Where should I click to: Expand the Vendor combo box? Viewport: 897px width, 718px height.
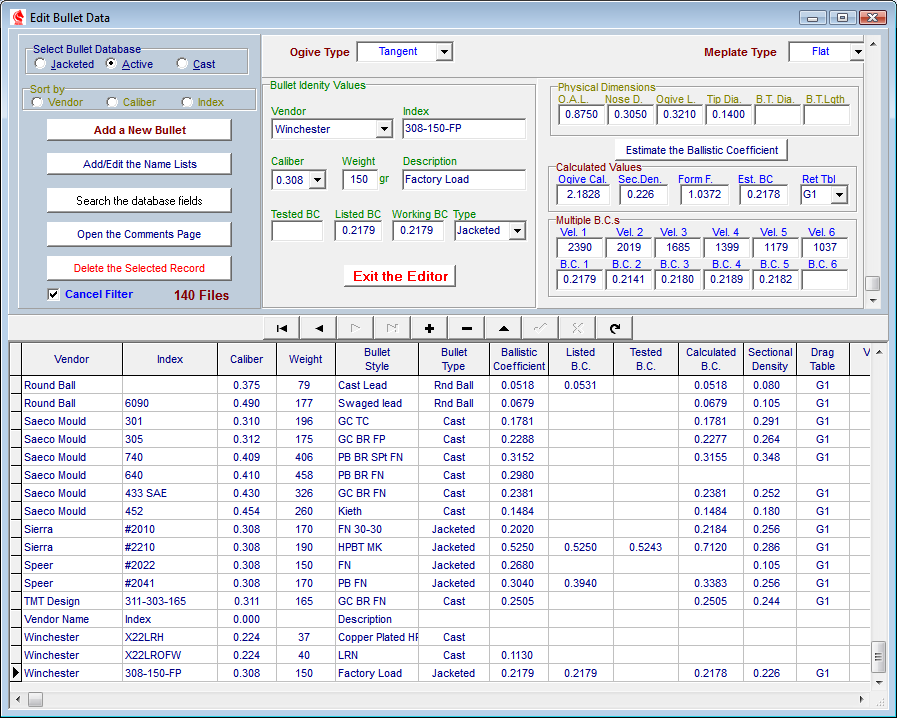(x=384, y=129)
